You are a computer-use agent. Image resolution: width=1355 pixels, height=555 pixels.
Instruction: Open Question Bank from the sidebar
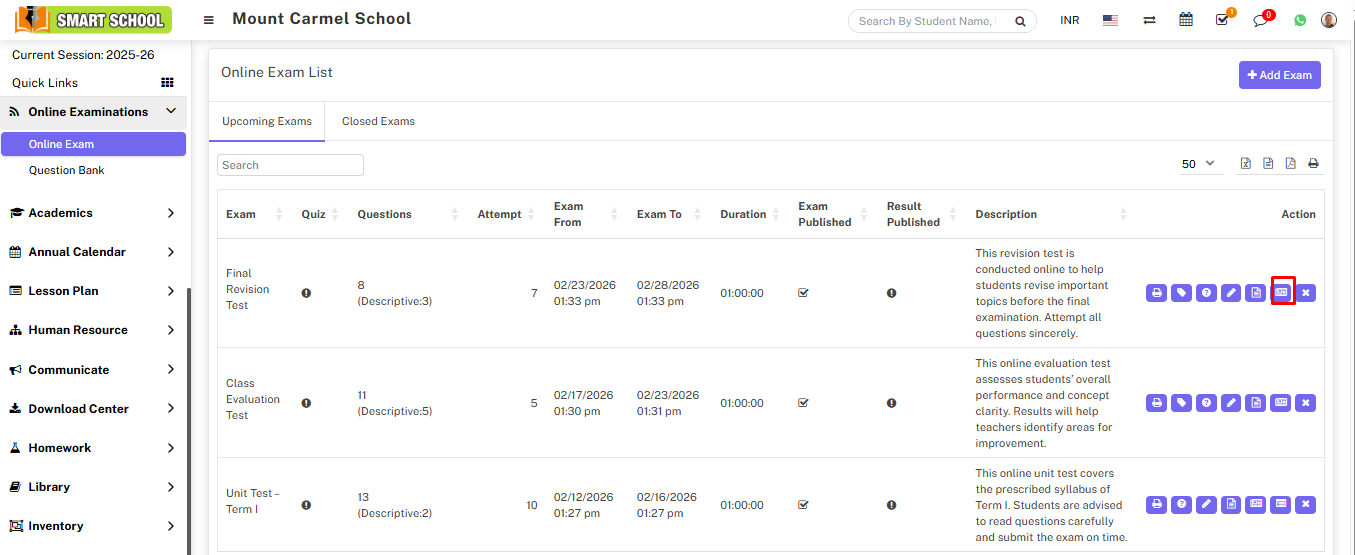66,170
